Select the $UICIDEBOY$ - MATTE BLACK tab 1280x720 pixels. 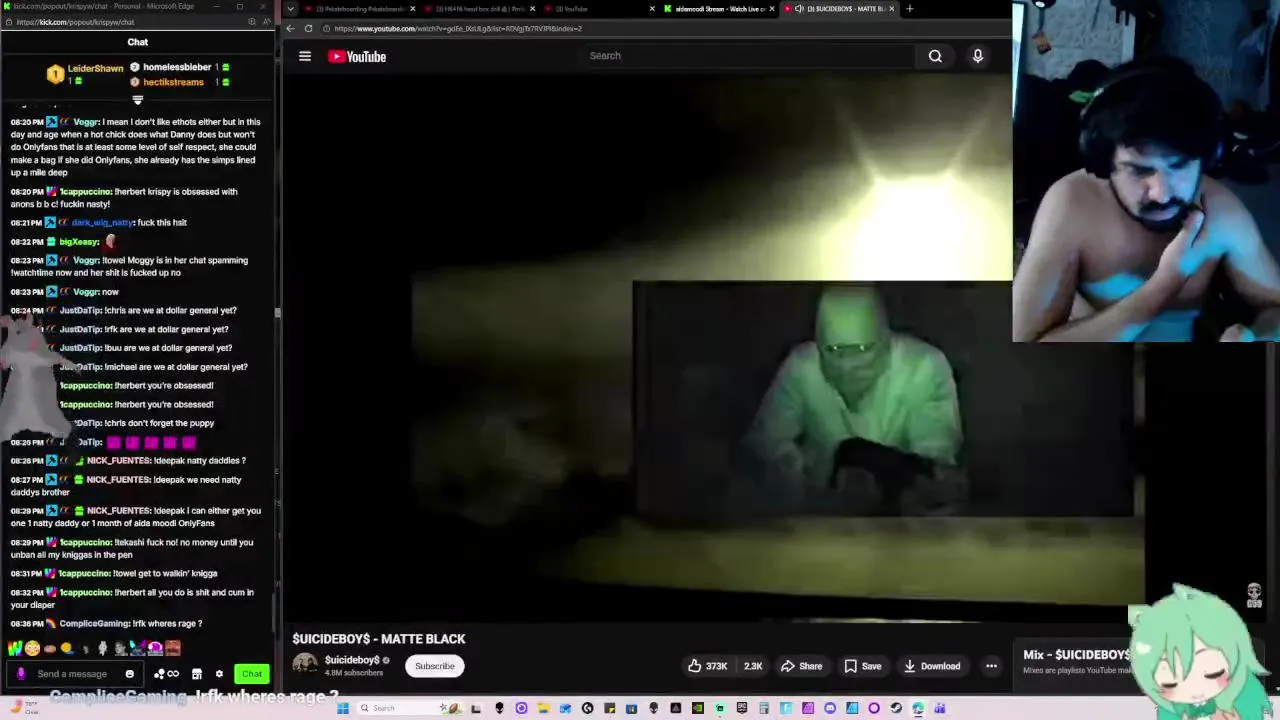click(840, 9)
